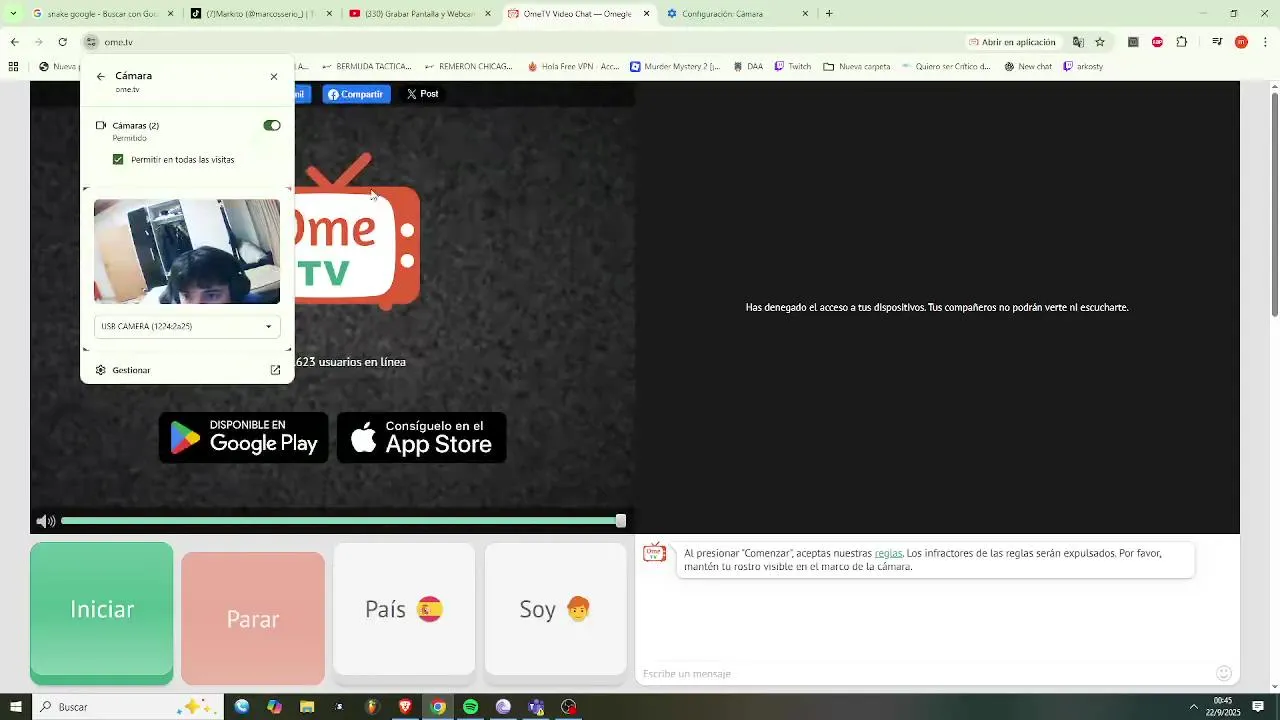Image resolution: width=1280 pixels, height=720 pixels.
Task: Open Hola Free VPN bookmark
Action: coord(573,67)
